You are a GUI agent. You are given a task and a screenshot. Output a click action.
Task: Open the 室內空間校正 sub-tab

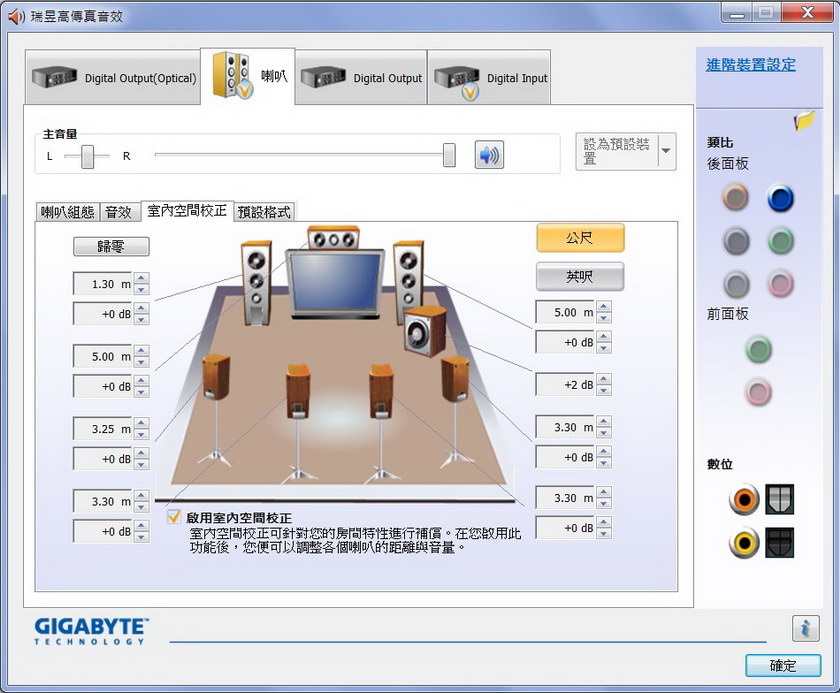coord(187,210)
